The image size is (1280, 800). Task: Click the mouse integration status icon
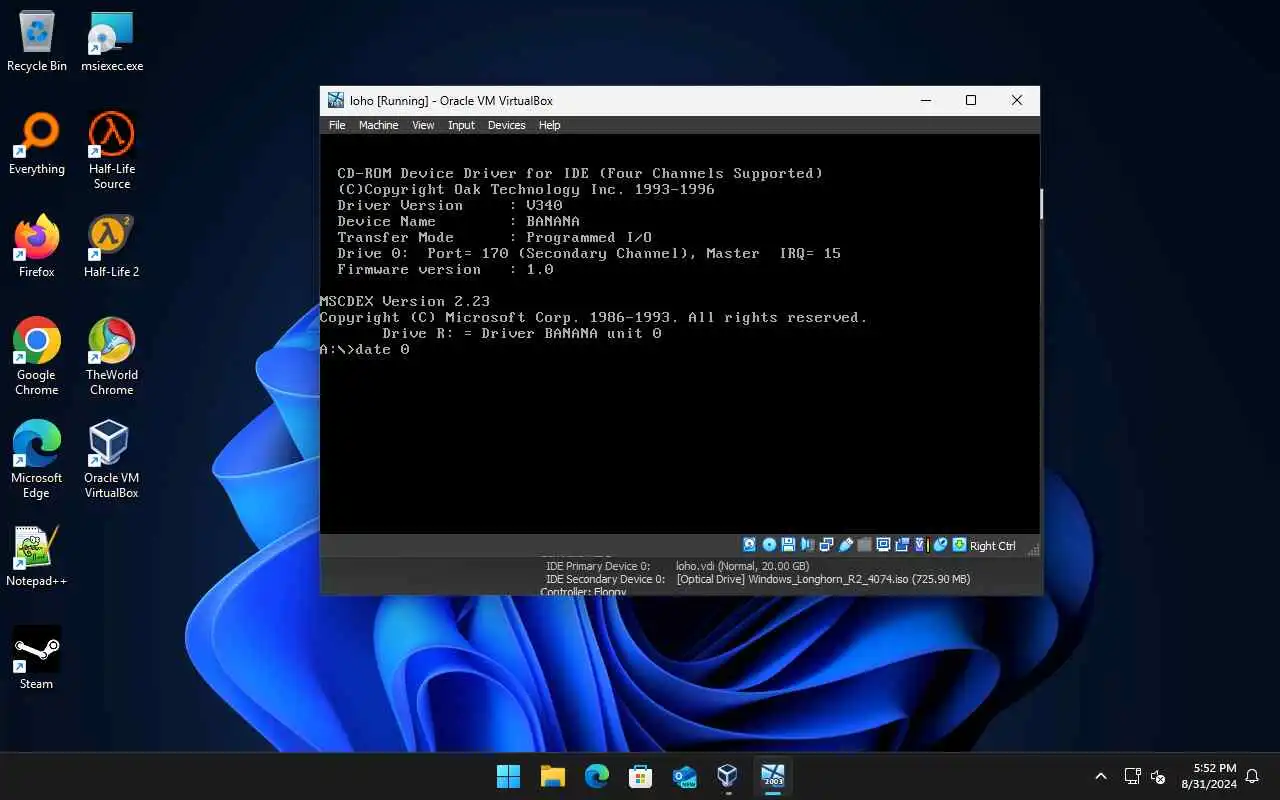click(940, 545)
